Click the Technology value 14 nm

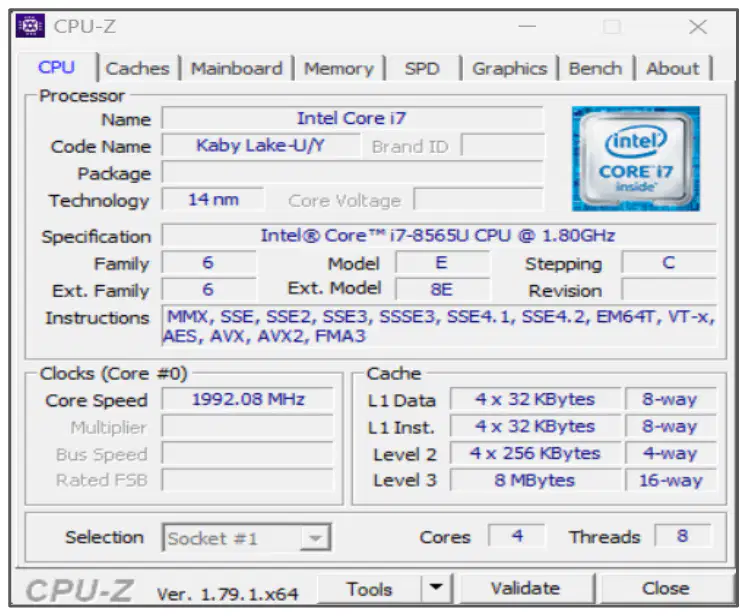[213, 199]
